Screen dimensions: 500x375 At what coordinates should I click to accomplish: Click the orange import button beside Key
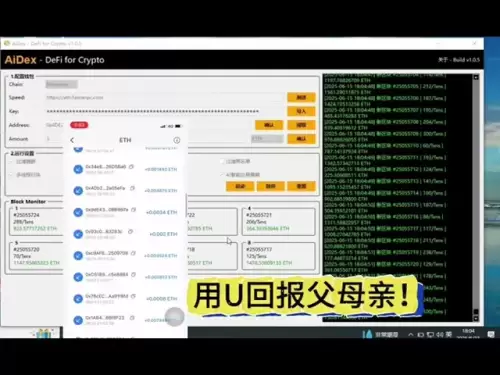click(301, 111)
